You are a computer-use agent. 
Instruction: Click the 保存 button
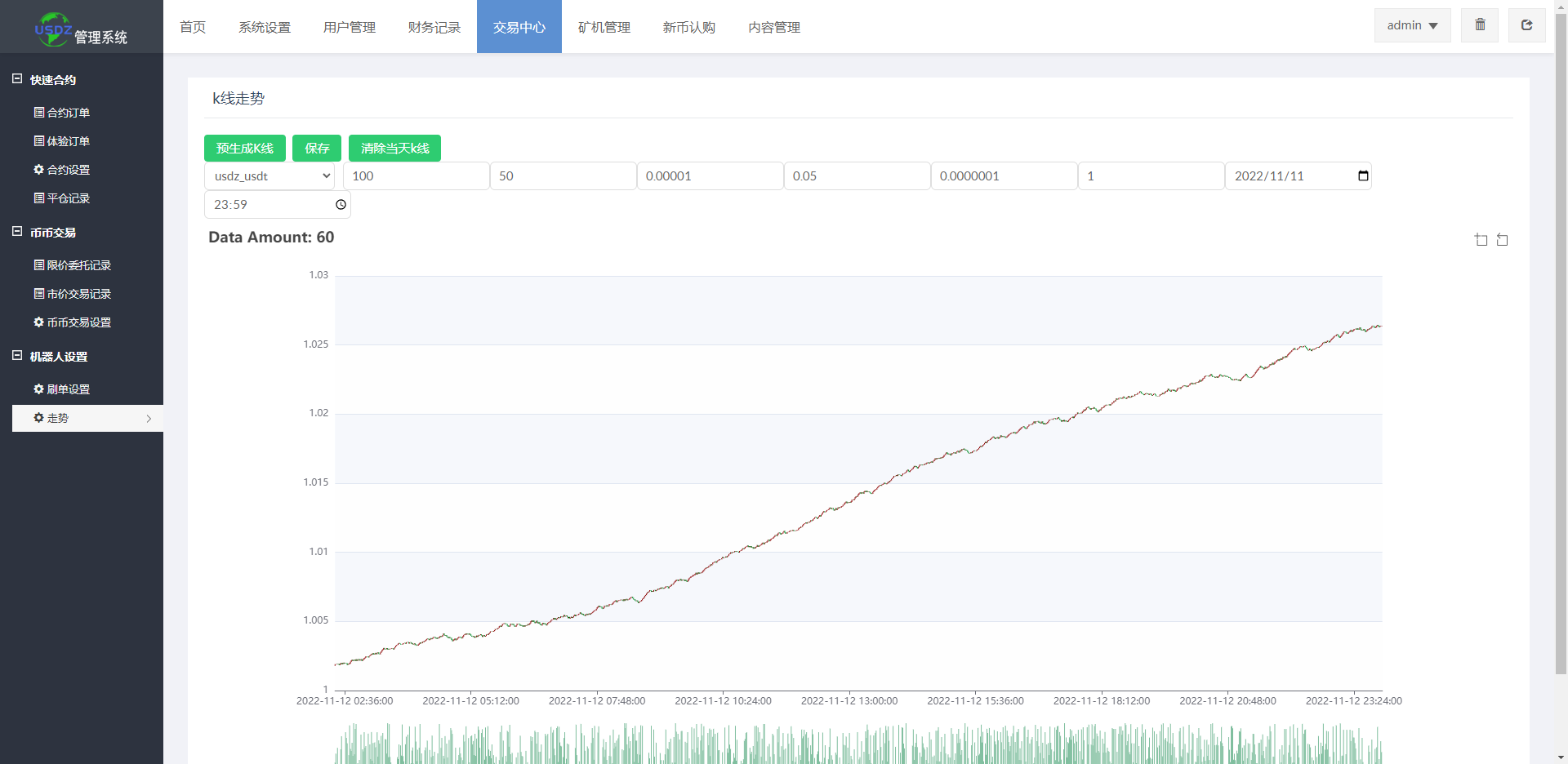point(317,149)
